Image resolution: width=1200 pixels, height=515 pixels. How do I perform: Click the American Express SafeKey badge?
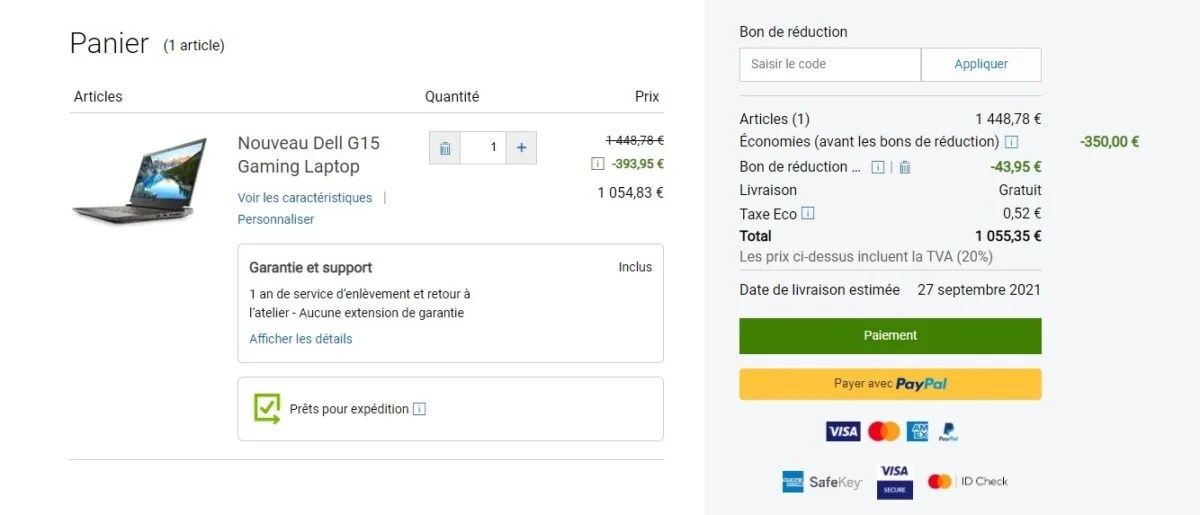tap(821, 482)
